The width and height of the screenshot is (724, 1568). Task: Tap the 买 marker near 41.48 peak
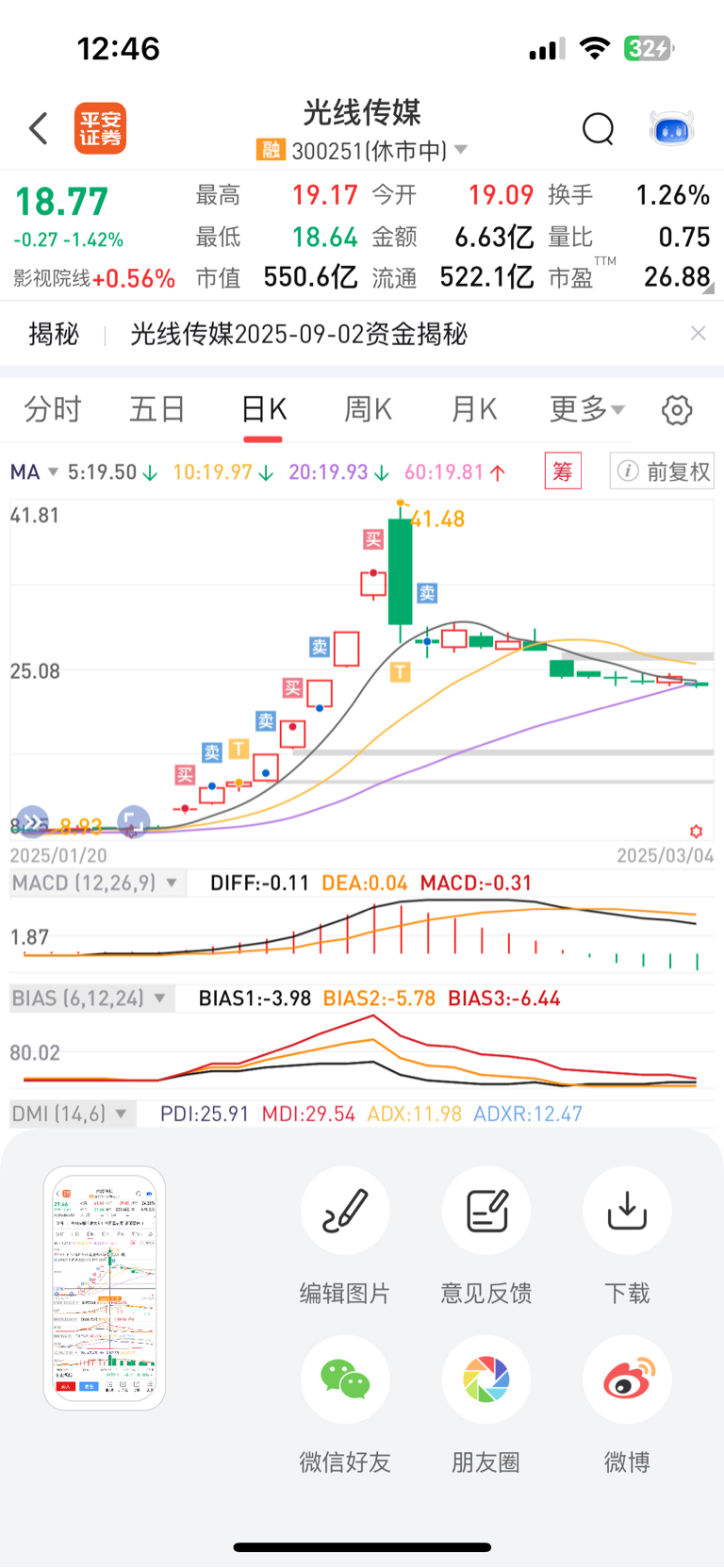click(x=373, y=539)
